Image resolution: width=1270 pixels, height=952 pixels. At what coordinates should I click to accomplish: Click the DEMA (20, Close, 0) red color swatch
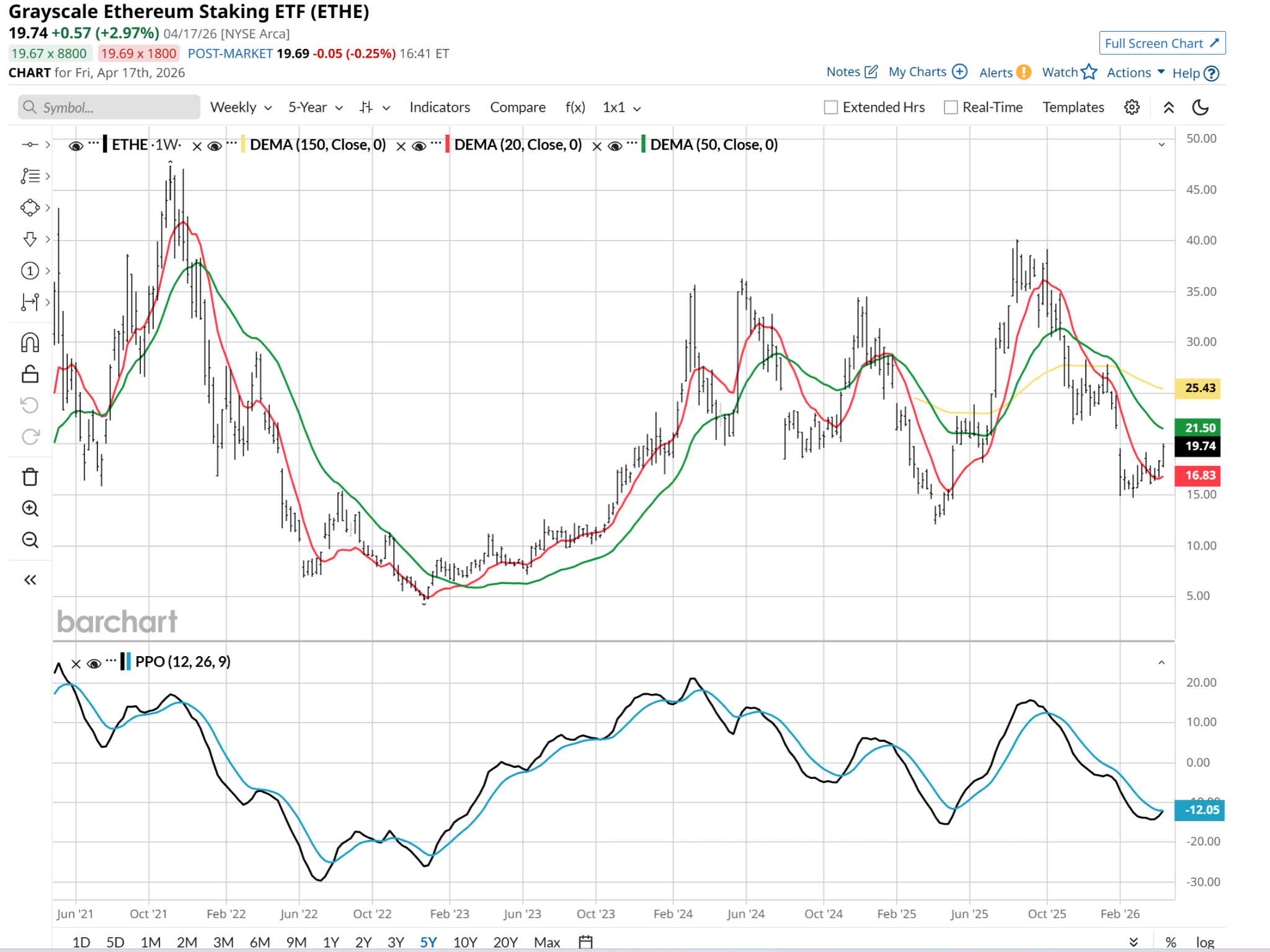point(447,145)
